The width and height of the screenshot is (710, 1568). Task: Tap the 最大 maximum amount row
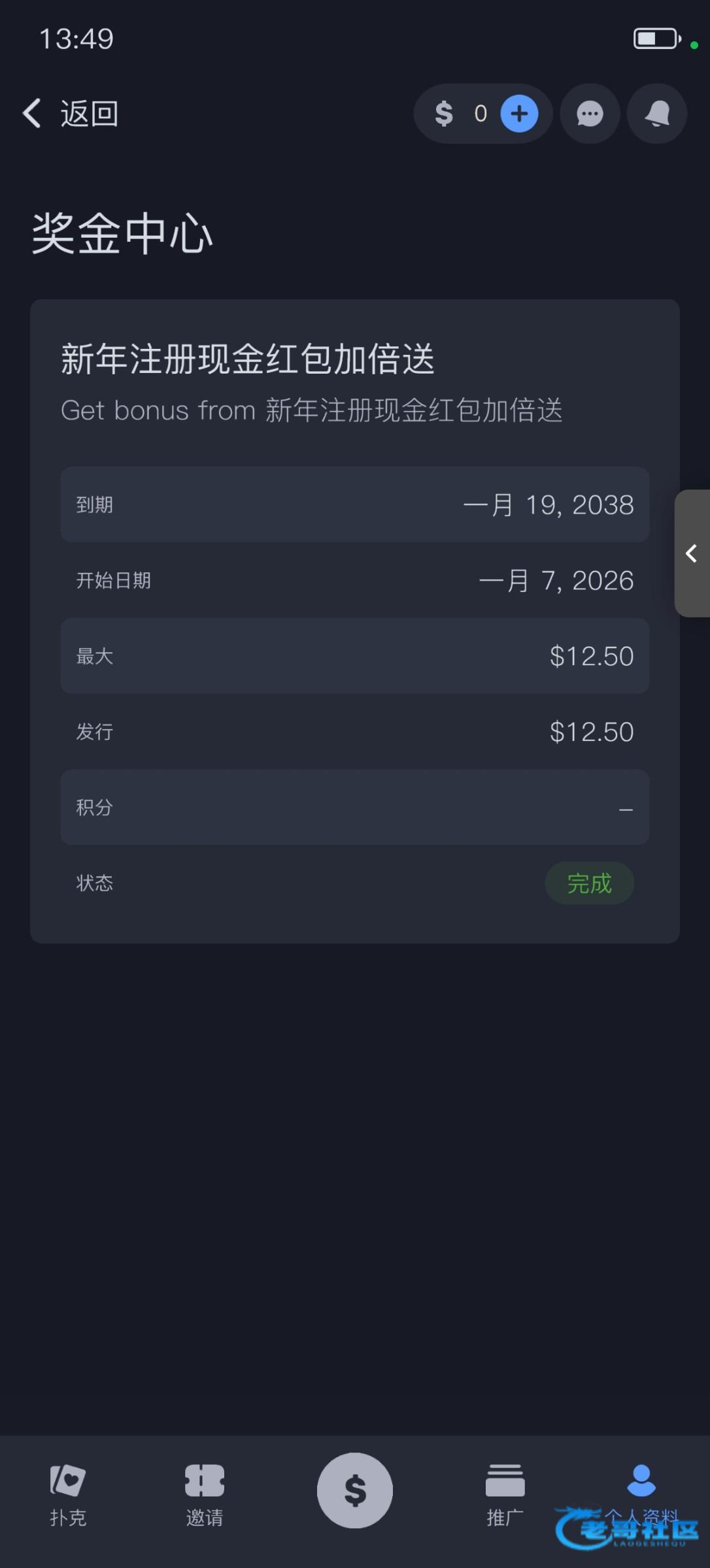355,656
